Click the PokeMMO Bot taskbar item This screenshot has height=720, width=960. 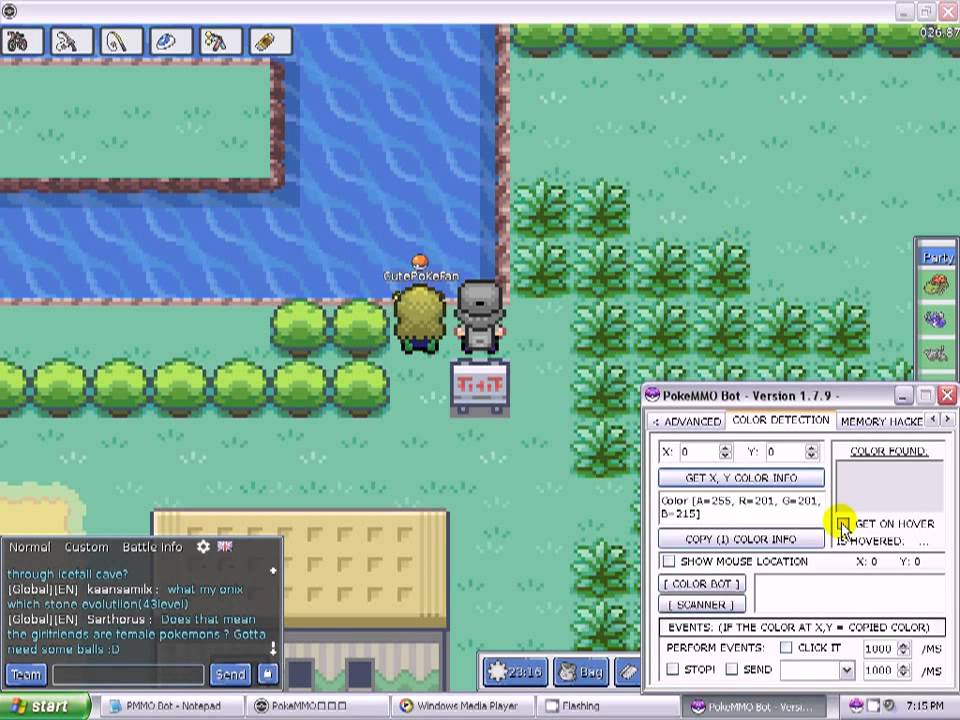(753, 707)
